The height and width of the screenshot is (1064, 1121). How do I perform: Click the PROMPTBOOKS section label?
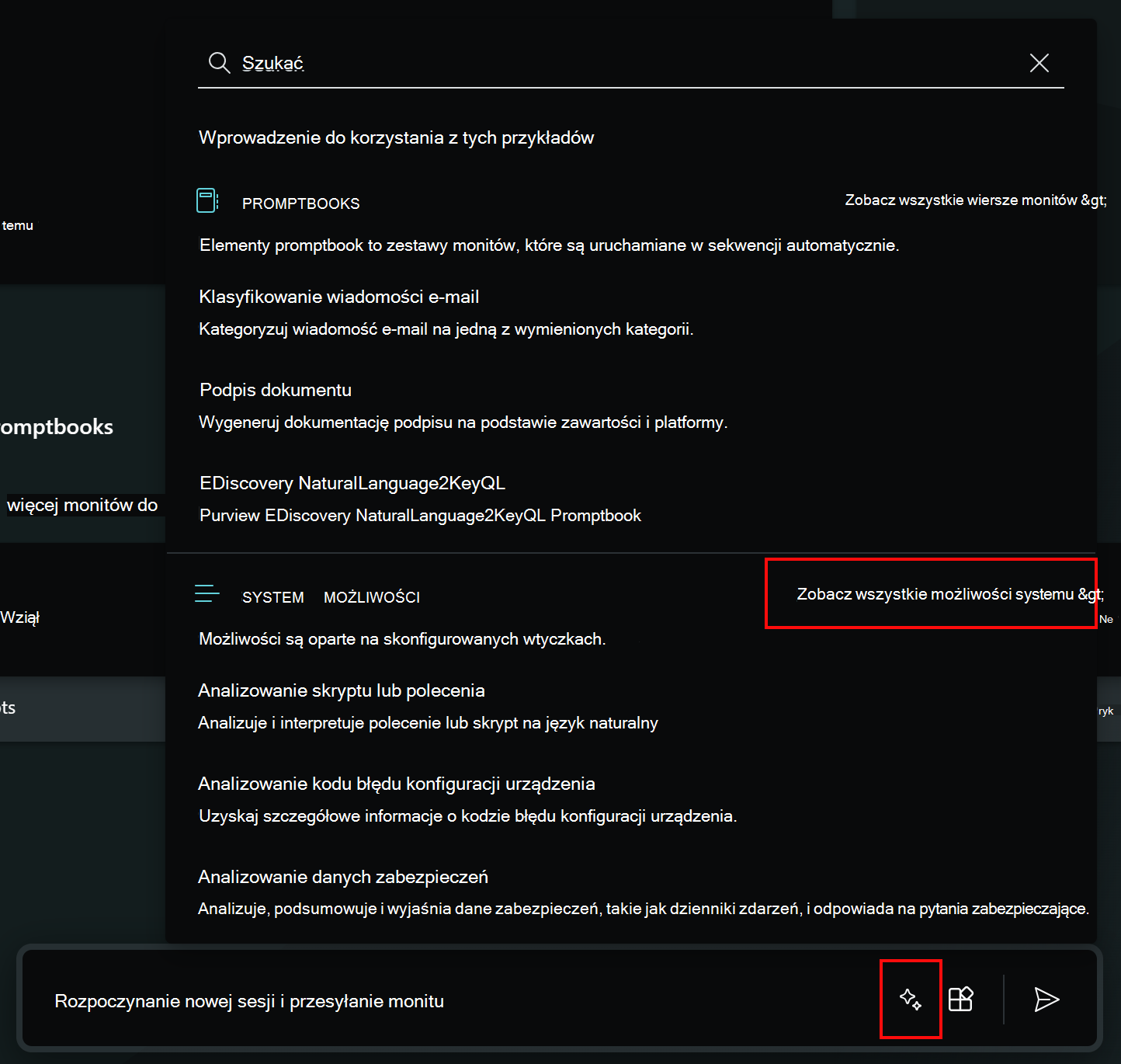coord(301,203)
